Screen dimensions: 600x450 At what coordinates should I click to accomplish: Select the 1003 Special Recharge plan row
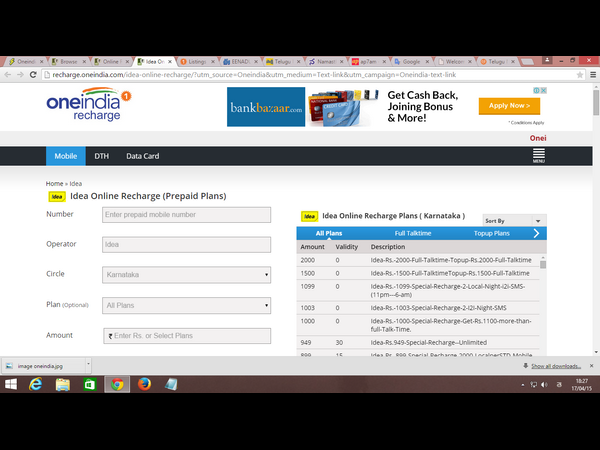(418, 308)
